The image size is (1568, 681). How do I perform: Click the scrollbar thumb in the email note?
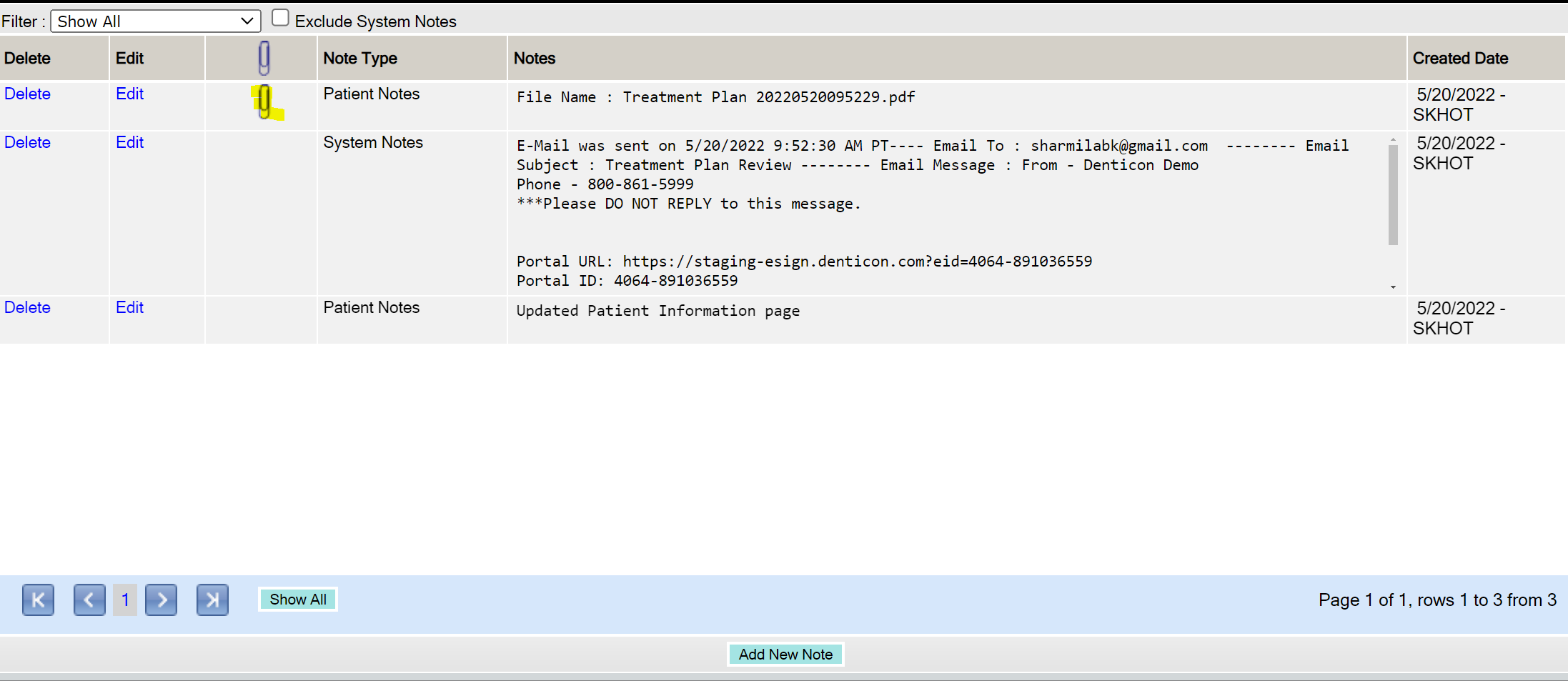[x=1393, y=194]
